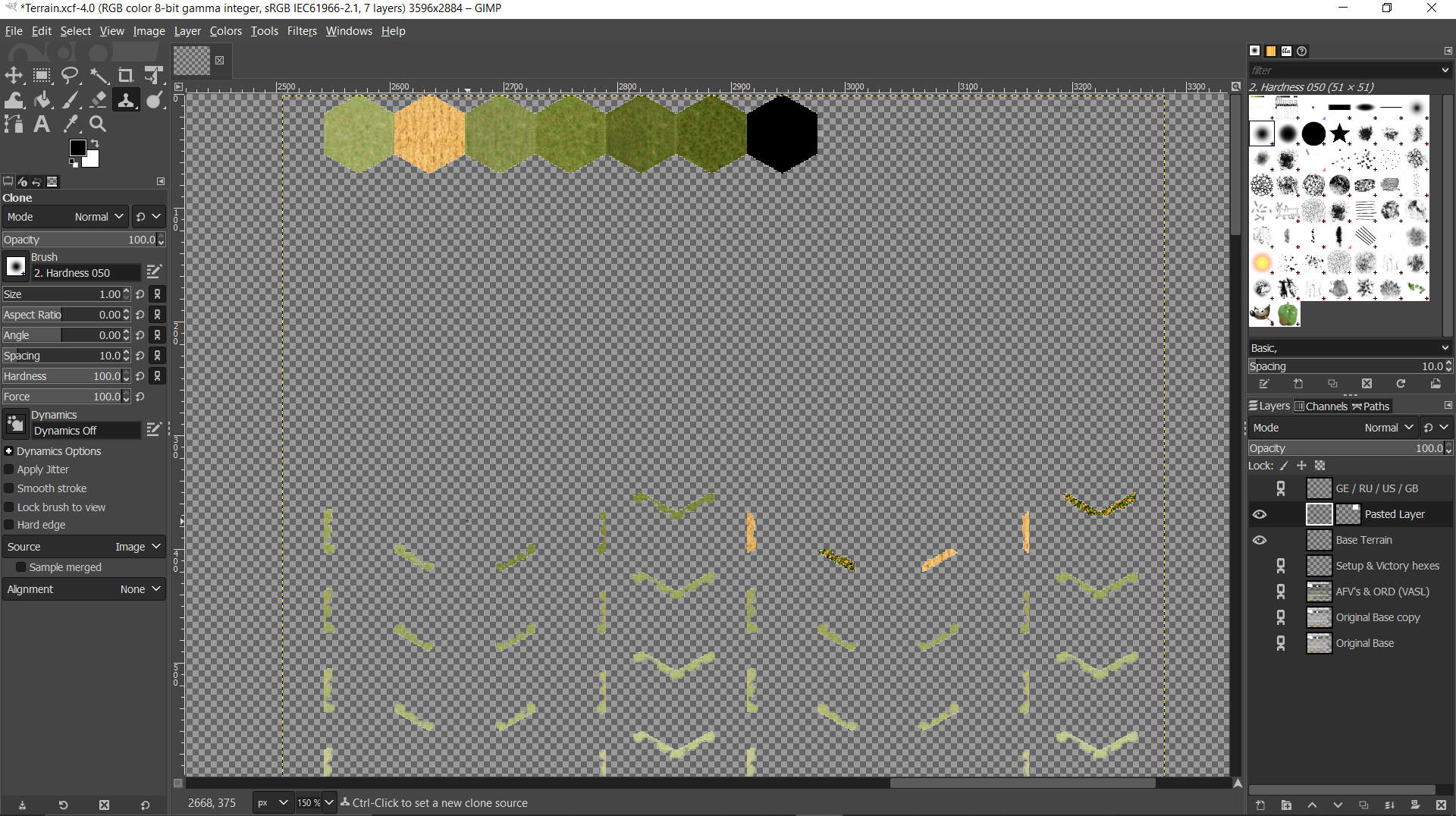Select the Pasted Layer row
1456x816 pixels.
[1351, 514]
